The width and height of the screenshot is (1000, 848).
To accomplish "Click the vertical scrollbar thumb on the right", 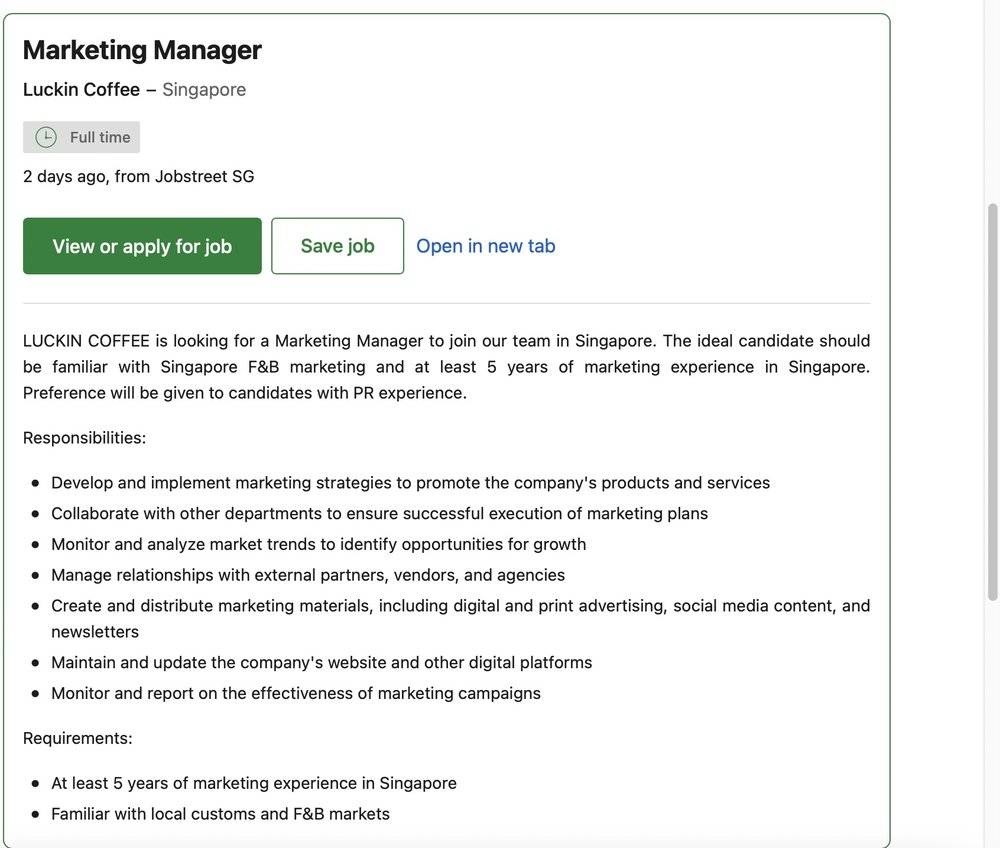I will coord(992,400).
